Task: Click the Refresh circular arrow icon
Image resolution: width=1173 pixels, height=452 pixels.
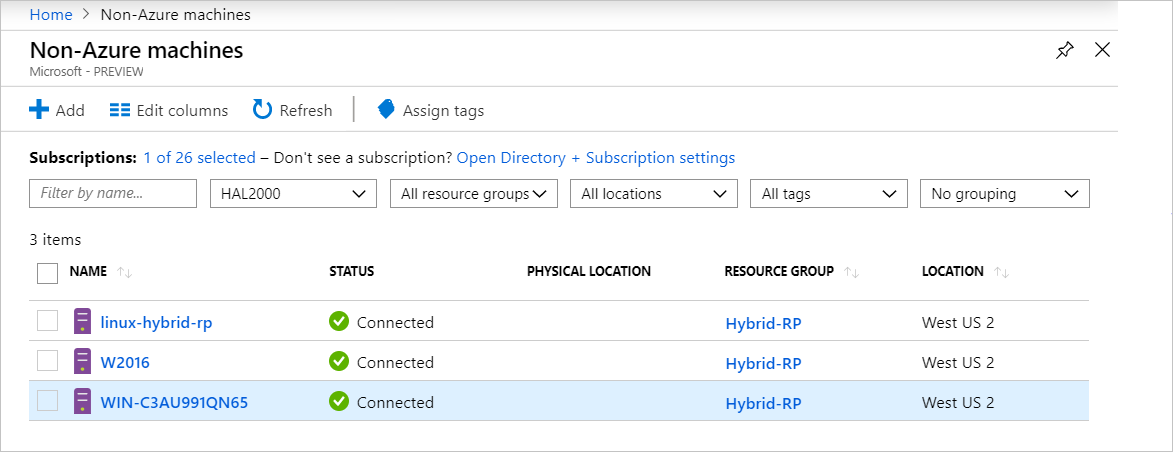Action: [x=263, y=109]
